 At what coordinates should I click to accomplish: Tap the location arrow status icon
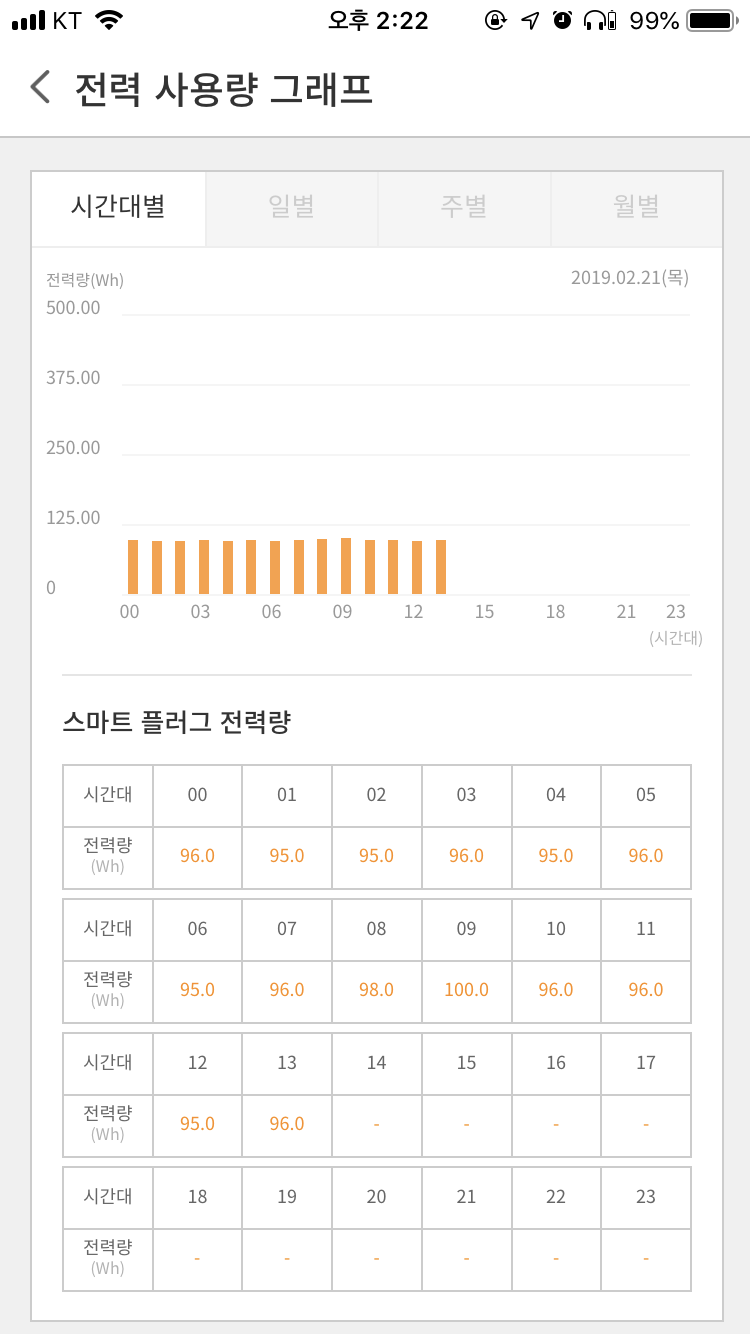(x=530, y=20)
